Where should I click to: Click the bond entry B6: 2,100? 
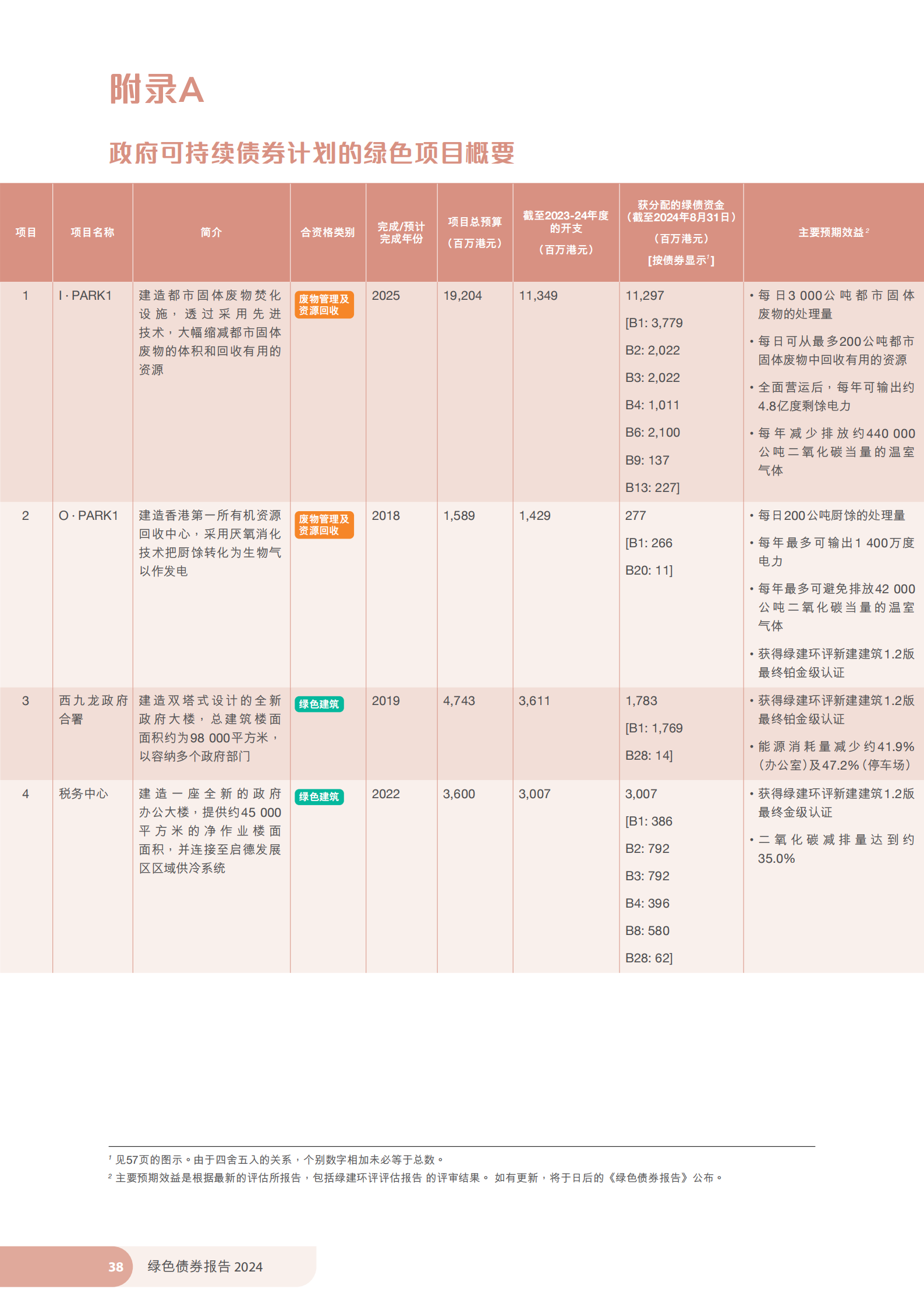click(653, 432)
